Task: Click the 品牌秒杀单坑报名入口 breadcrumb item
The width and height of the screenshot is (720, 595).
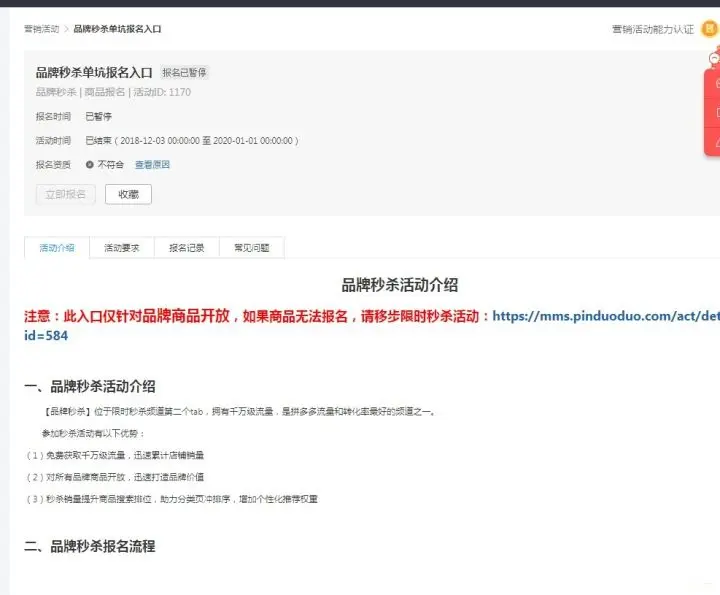Action: (116, 29)
